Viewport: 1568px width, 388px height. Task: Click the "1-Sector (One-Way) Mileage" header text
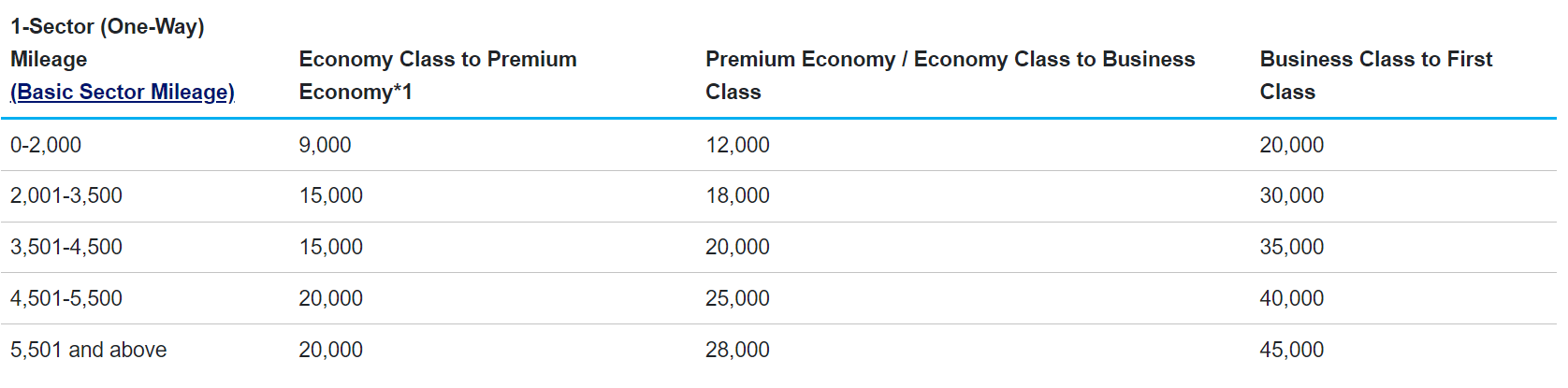click(107, 26)
